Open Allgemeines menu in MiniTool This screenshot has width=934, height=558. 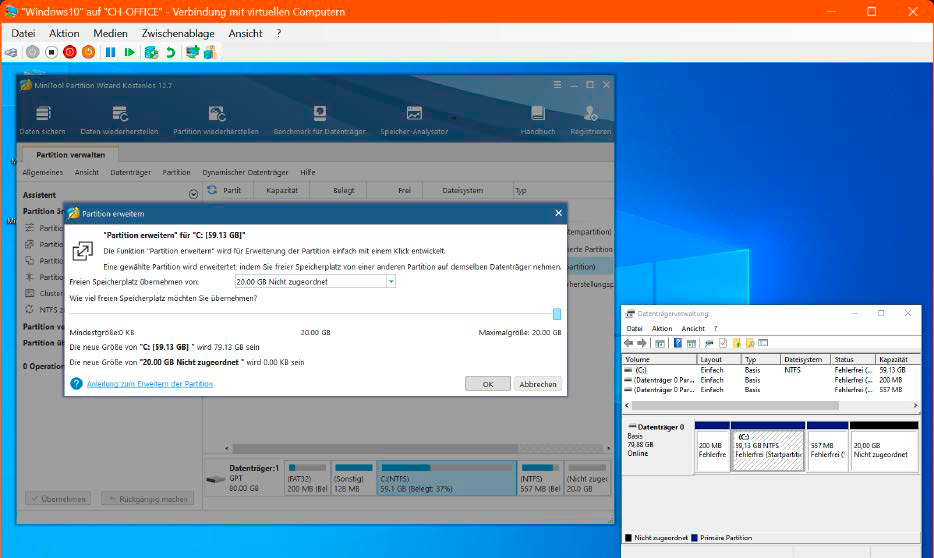(42, 172)
